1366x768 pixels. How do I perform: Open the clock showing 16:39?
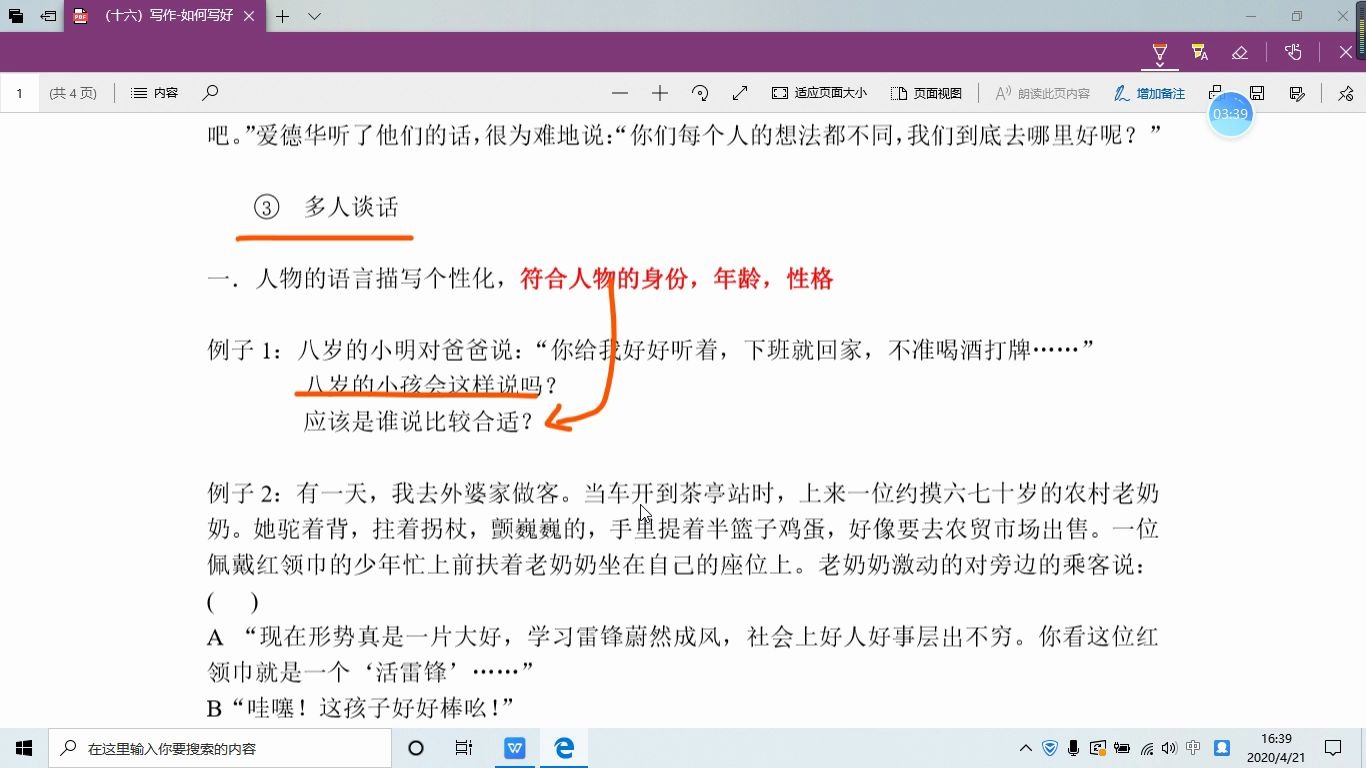[1276, 748]
